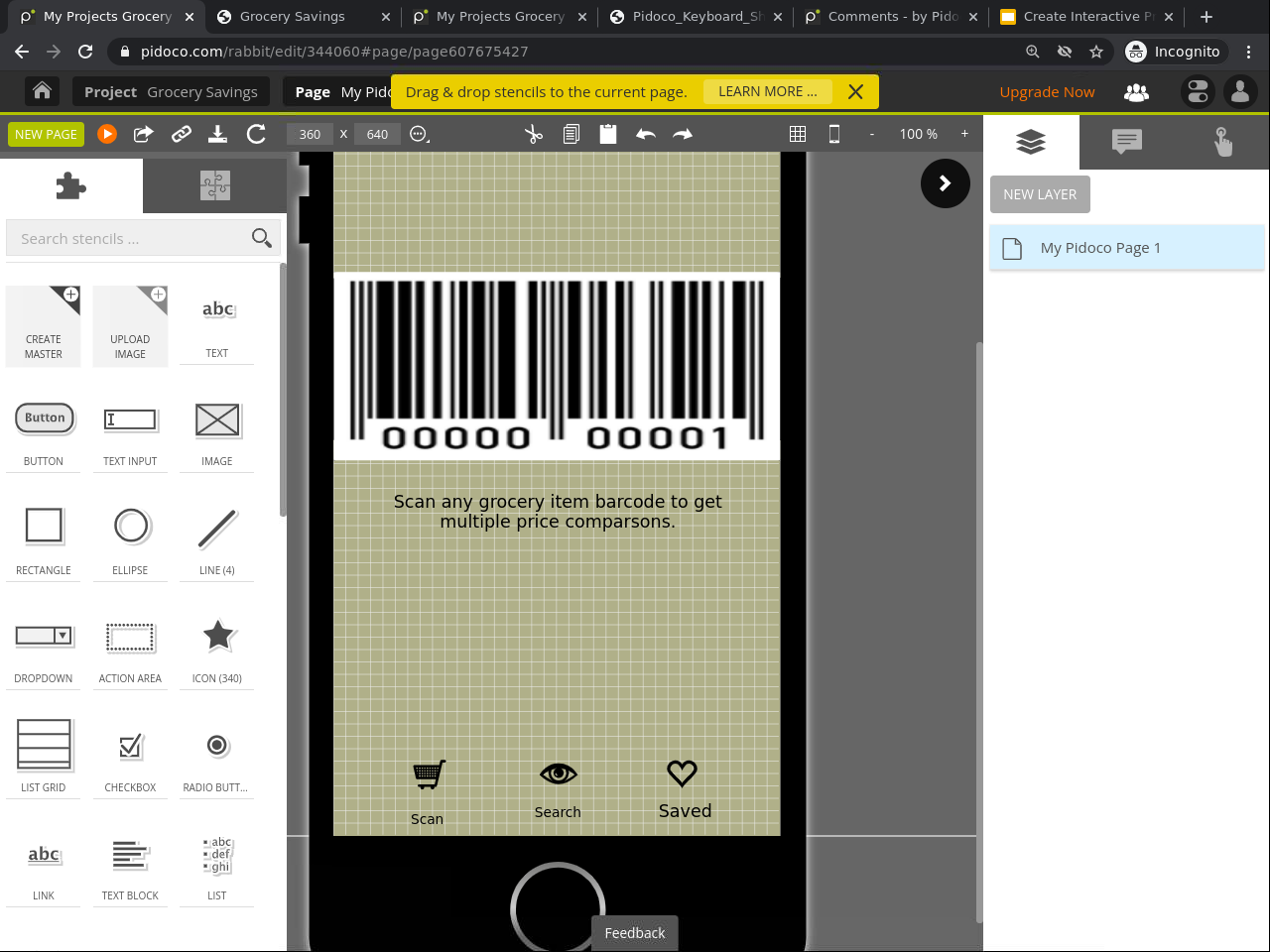Click the heart Saved icon on canvas
1270x952 pixels.
point(682,773)
